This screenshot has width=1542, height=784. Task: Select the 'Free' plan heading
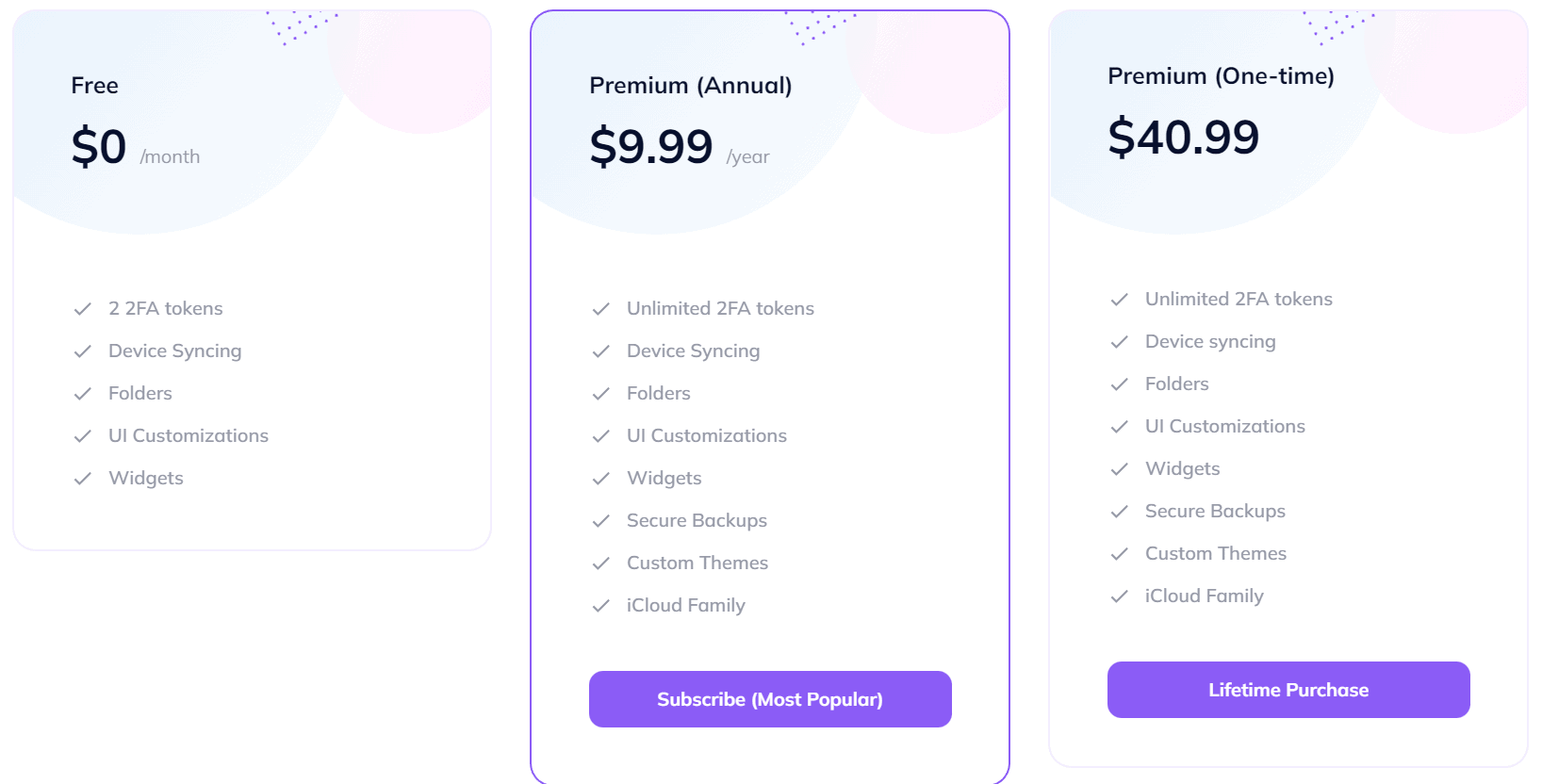tap(94, 85)
